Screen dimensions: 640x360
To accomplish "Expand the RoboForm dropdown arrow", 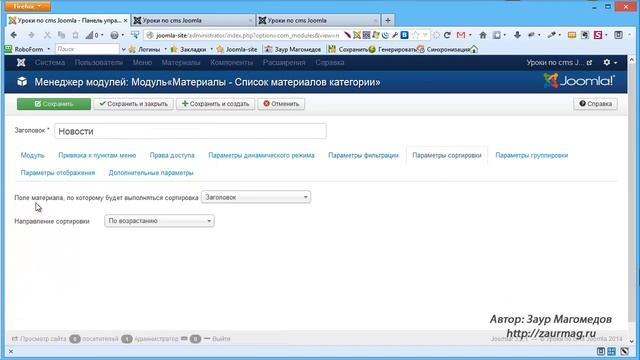I will (49, 49).
